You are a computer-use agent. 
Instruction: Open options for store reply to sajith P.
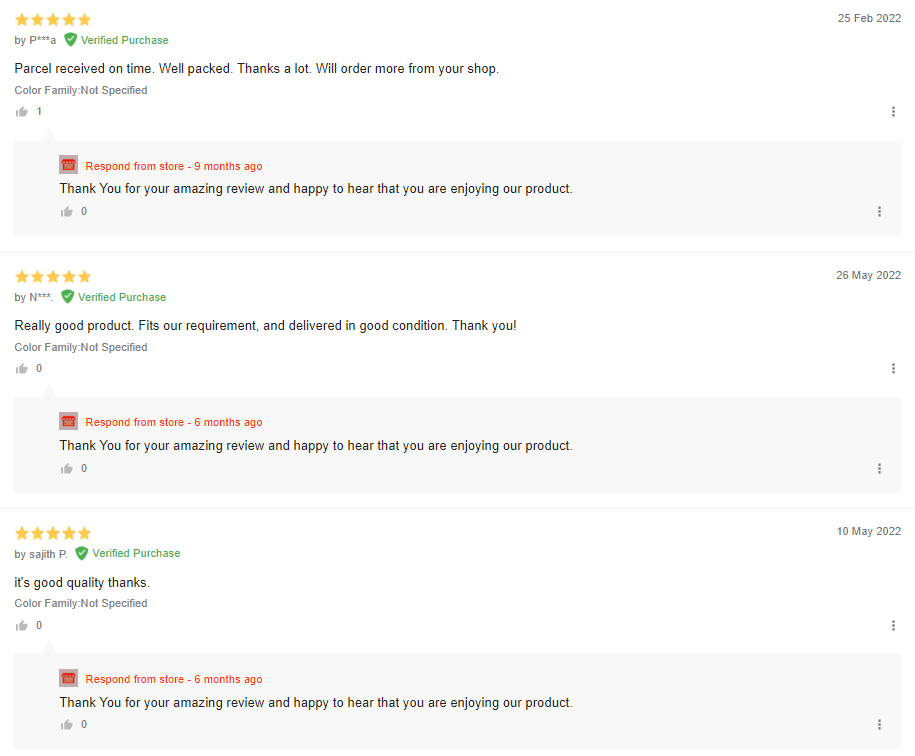pos(879,725)
